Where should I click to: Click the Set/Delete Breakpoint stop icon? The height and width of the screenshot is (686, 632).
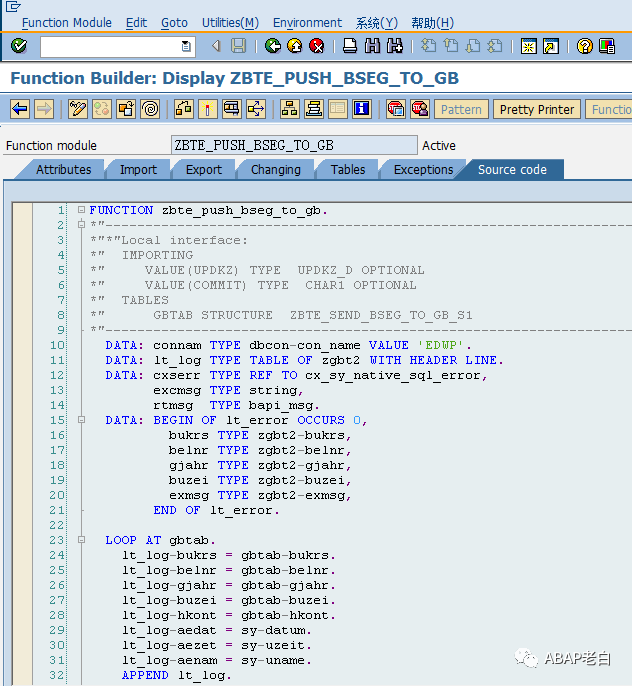396,109
